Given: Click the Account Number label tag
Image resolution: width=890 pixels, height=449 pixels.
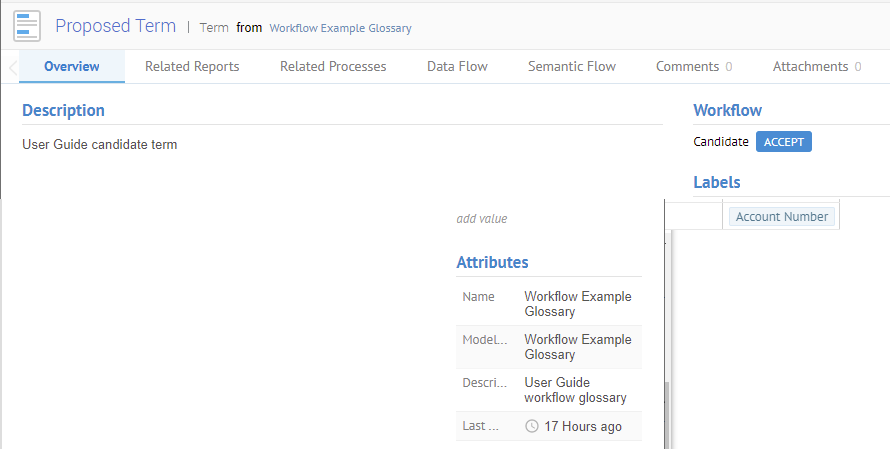Looking at the screenshot, I should click(x=782, y=217).
